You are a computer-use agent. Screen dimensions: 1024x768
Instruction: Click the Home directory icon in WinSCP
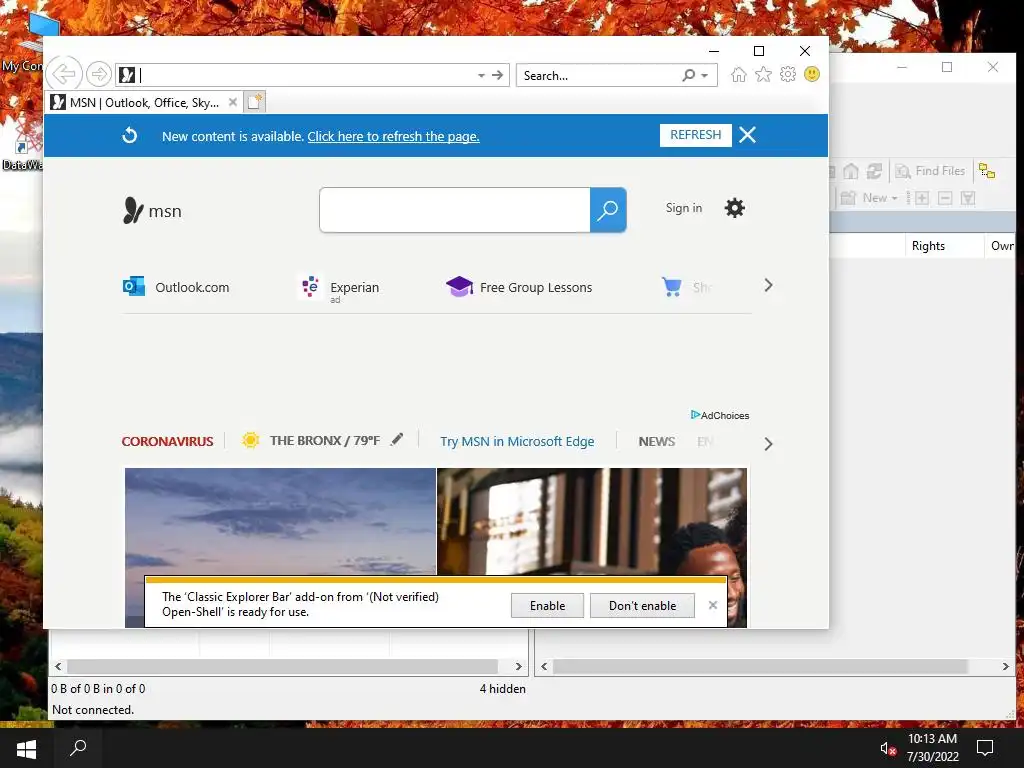coord(850,171)
